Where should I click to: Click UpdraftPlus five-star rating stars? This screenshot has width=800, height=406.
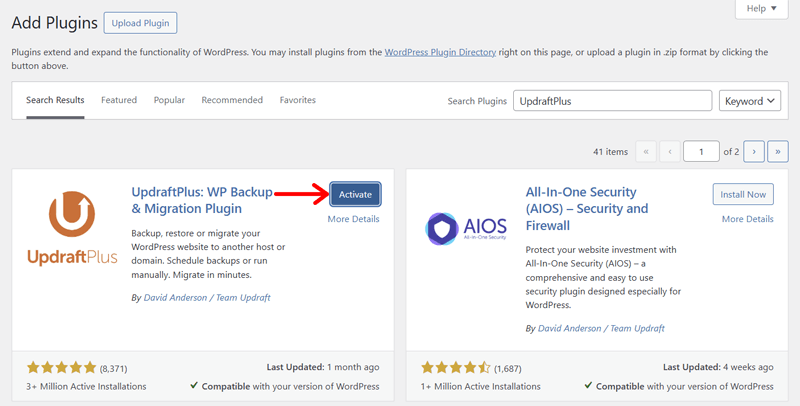pos(61,368)
